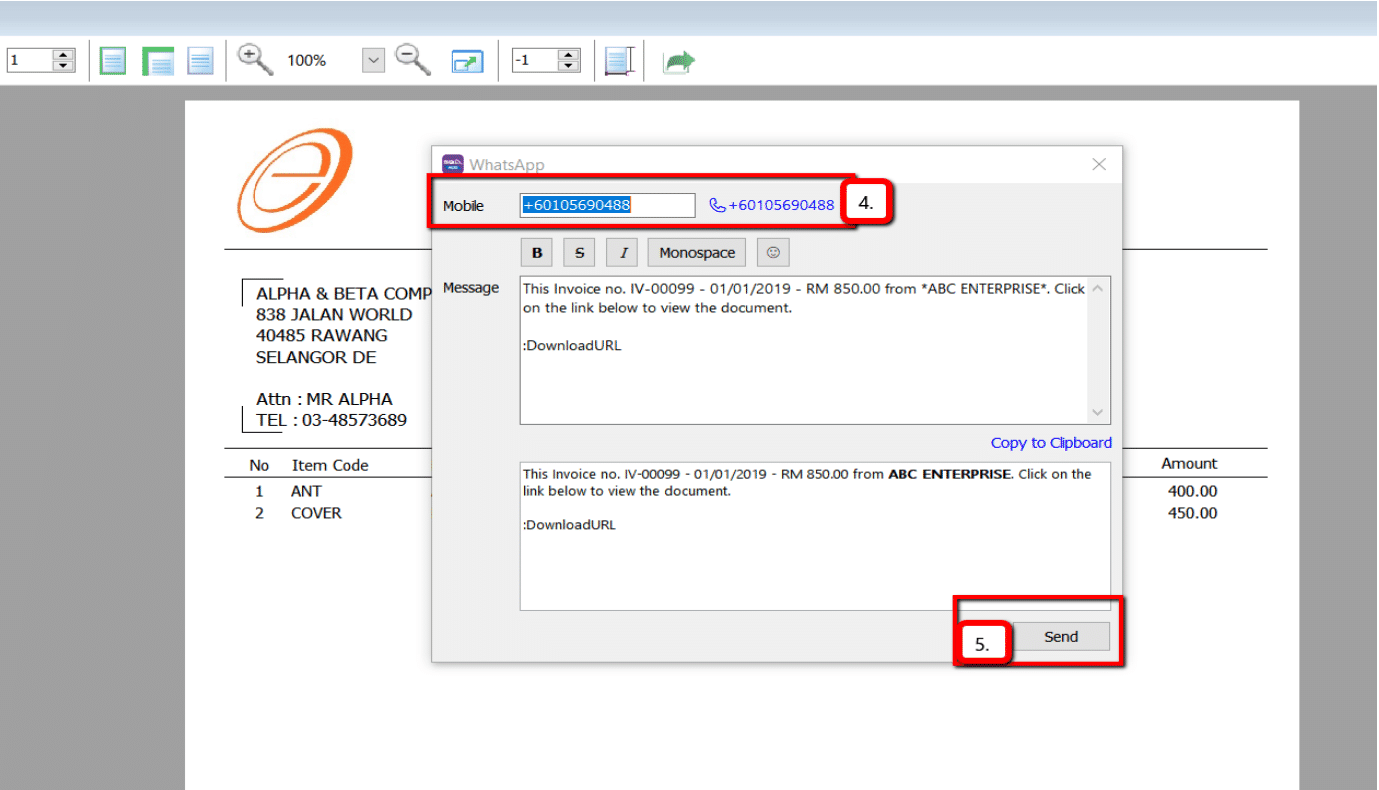
Task: Click the page margin height icon
Action: pos(619,61)
